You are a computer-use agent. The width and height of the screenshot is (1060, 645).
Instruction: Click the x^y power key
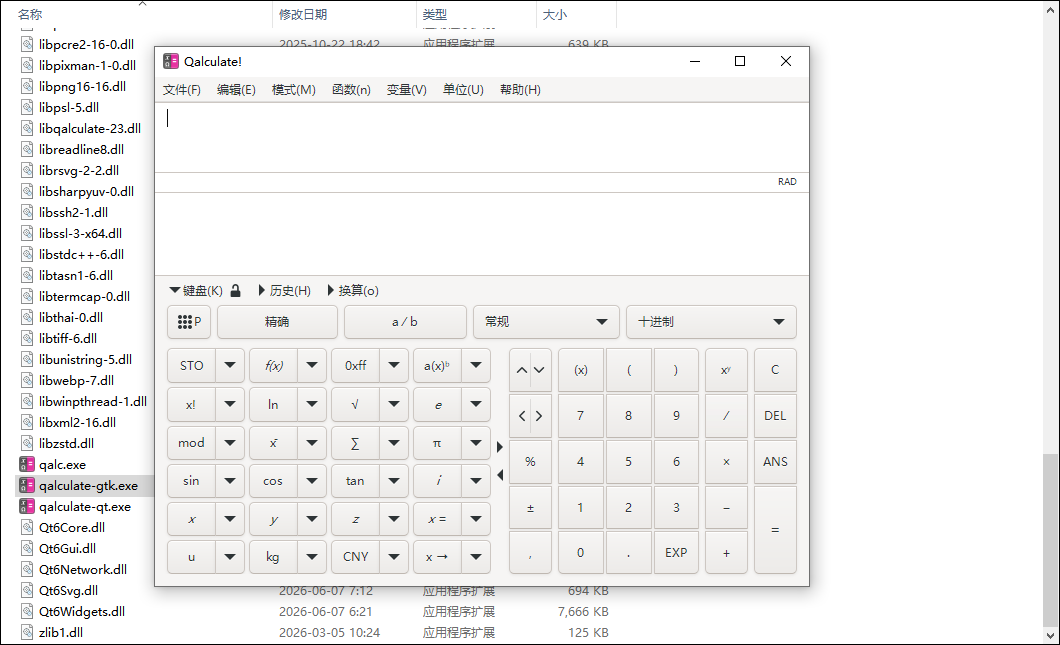[726, 370]
